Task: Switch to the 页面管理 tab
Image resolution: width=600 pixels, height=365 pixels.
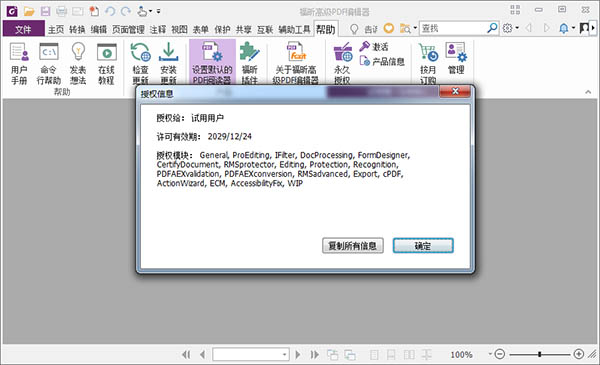Action: pos(128,29)
